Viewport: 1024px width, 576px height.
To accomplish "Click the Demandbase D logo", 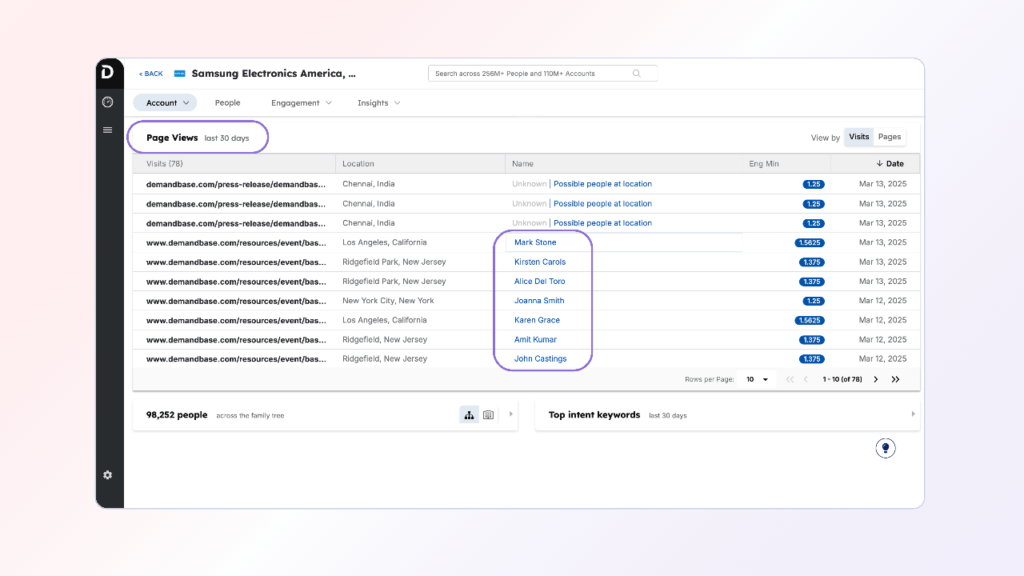I will 108,72.
